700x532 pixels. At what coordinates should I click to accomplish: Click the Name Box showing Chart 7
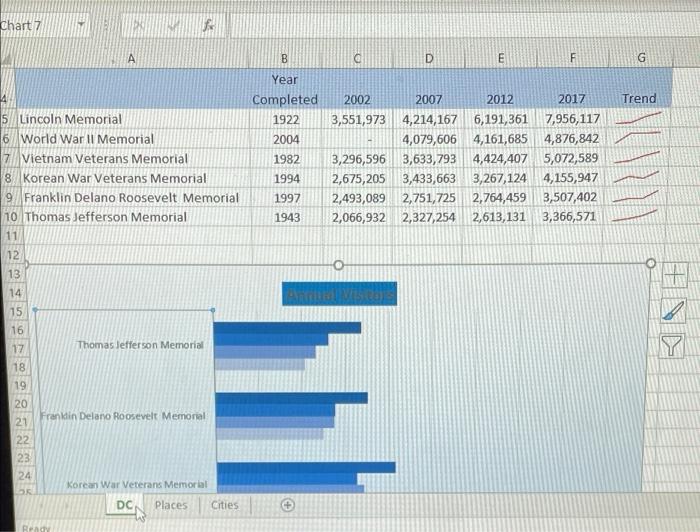click(x=38, y=25)
